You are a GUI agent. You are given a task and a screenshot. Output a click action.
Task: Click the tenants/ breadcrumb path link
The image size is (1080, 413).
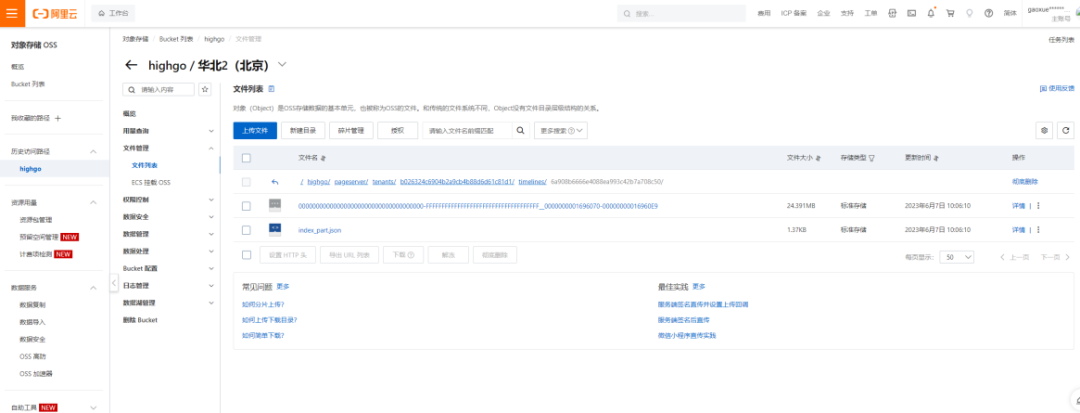(x=384, y=182)
